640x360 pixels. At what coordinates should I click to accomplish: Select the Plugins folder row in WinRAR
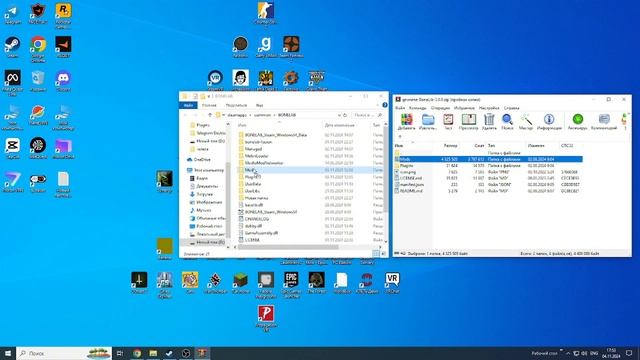[x=489, y=166]
